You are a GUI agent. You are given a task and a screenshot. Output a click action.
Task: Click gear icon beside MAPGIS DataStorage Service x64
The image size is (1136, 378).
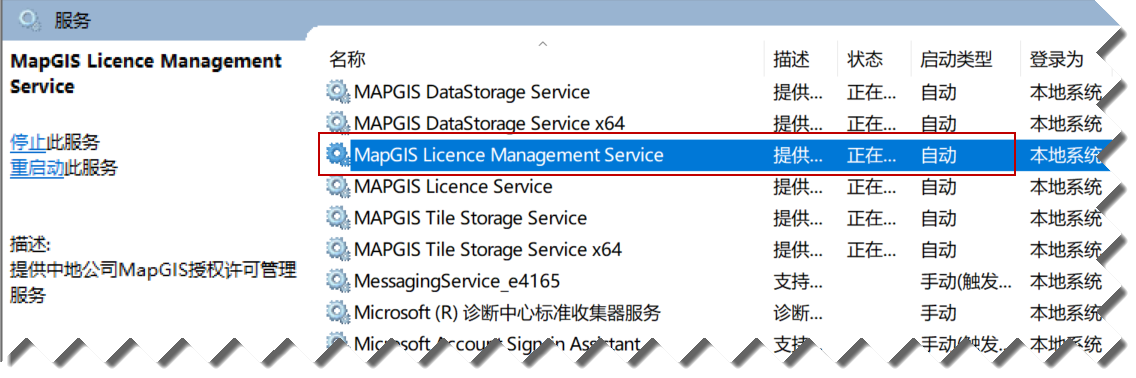pos(337,123)
